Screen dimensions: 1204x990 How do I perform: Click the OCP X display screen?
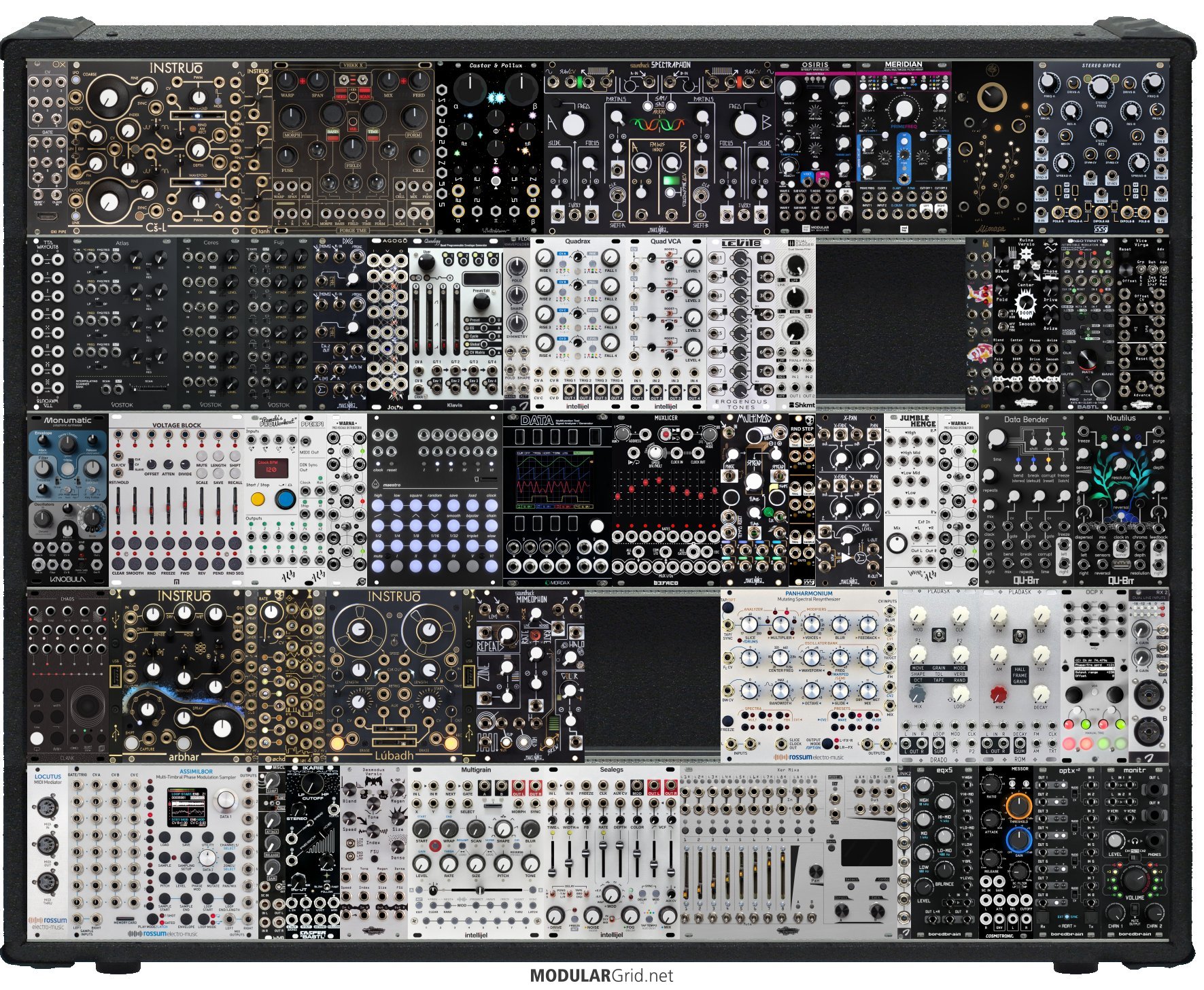1095,667
